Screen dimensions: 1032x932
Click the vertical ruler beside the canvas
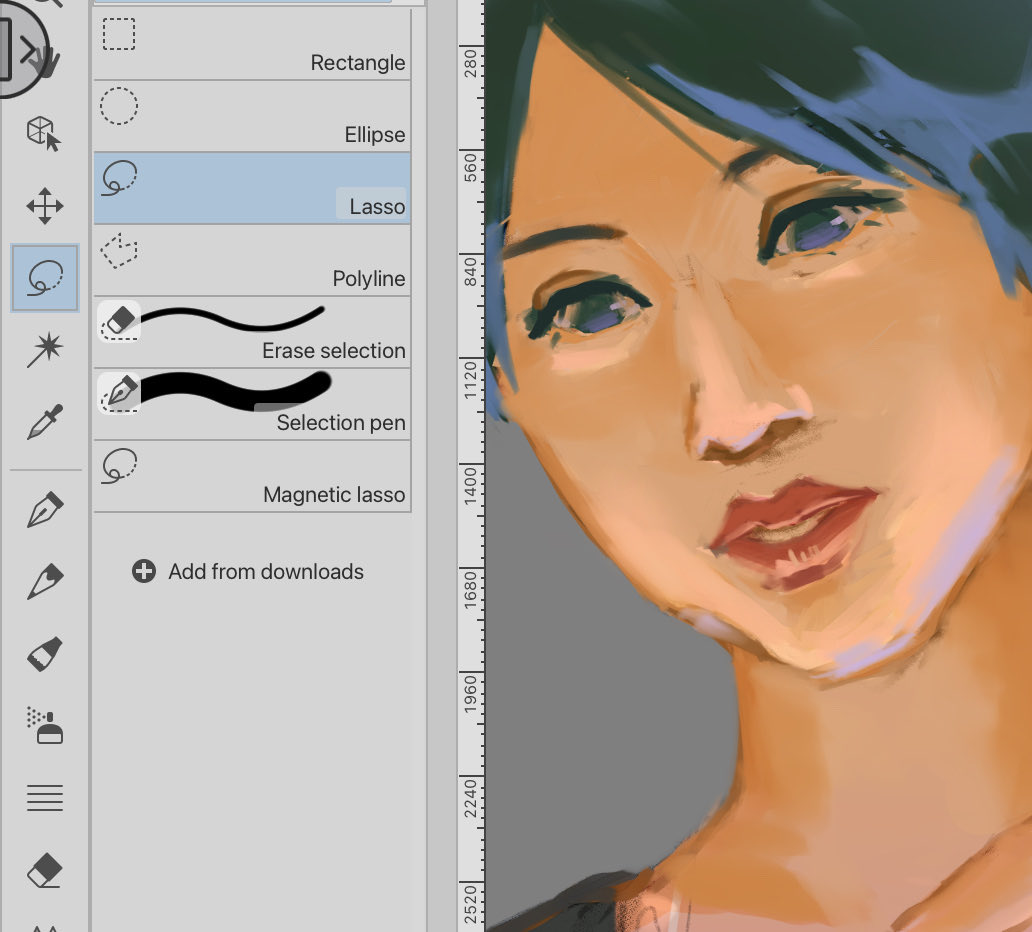pyautogui.click(x=471, y=466)
